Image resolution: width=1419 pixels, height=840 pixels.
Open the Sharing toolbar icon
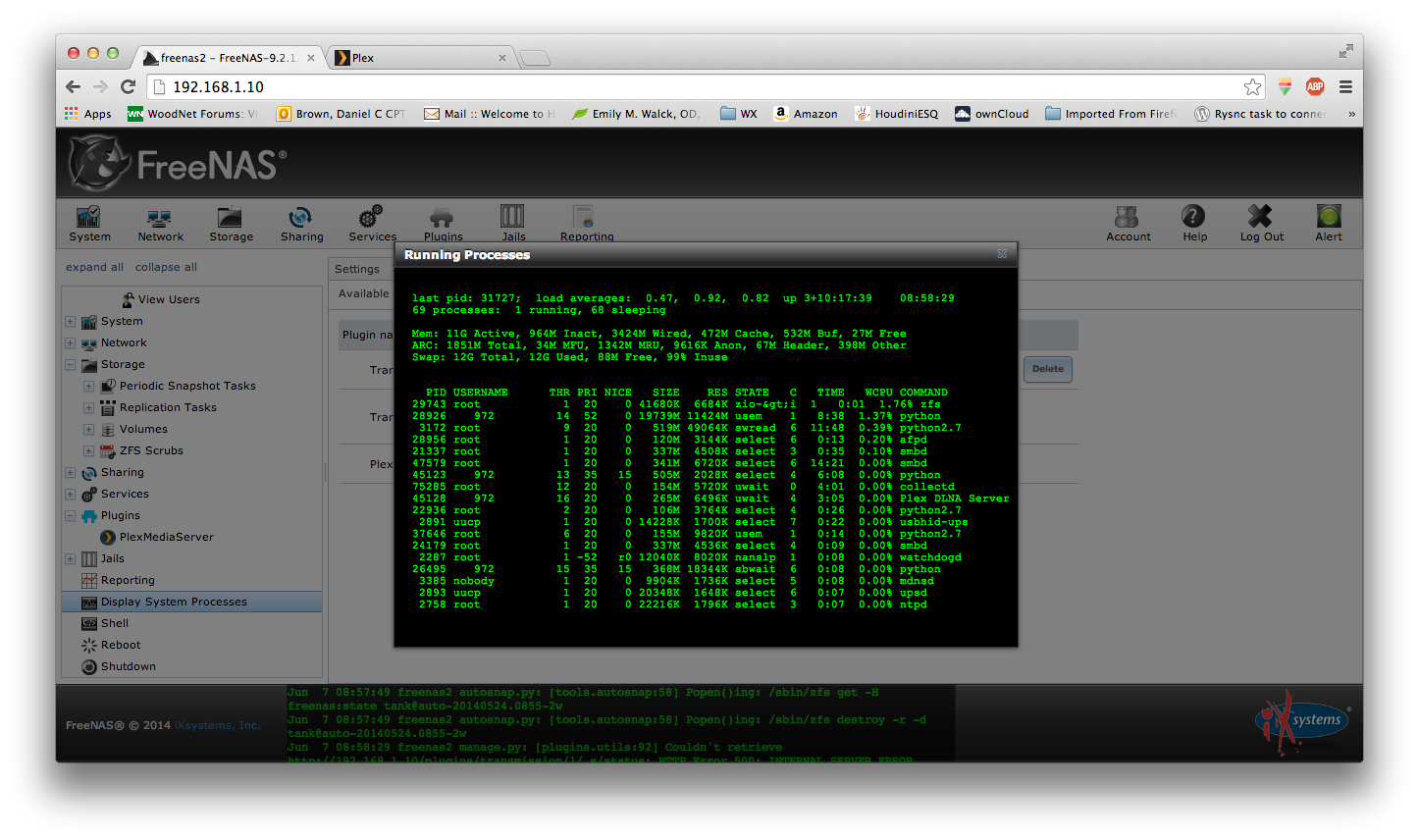301,223
